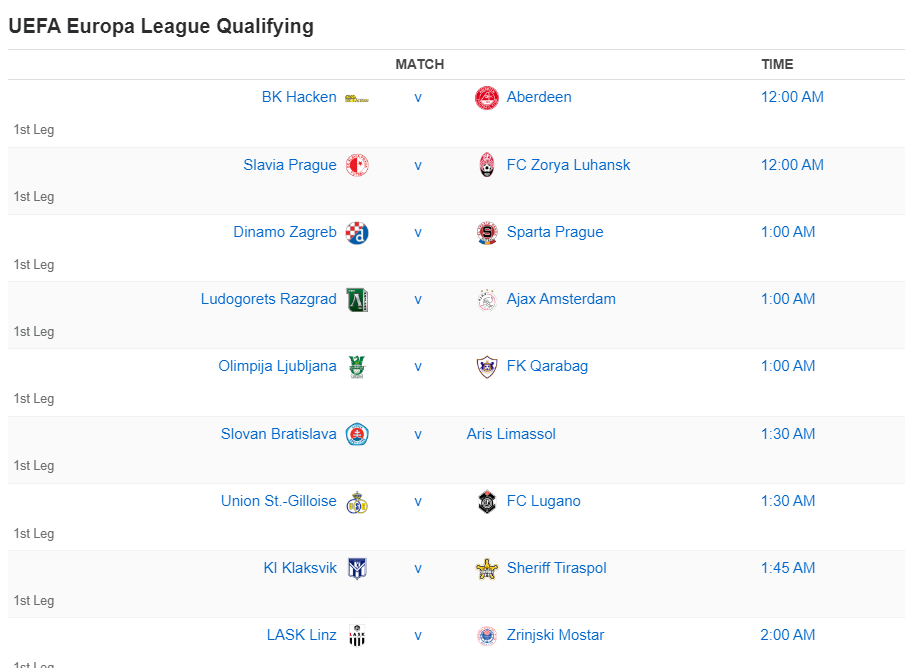Select the 12:00 AM time for BK Hacken match
The width and height of the screenshot is (905, 668).
(x=792, y=97)
